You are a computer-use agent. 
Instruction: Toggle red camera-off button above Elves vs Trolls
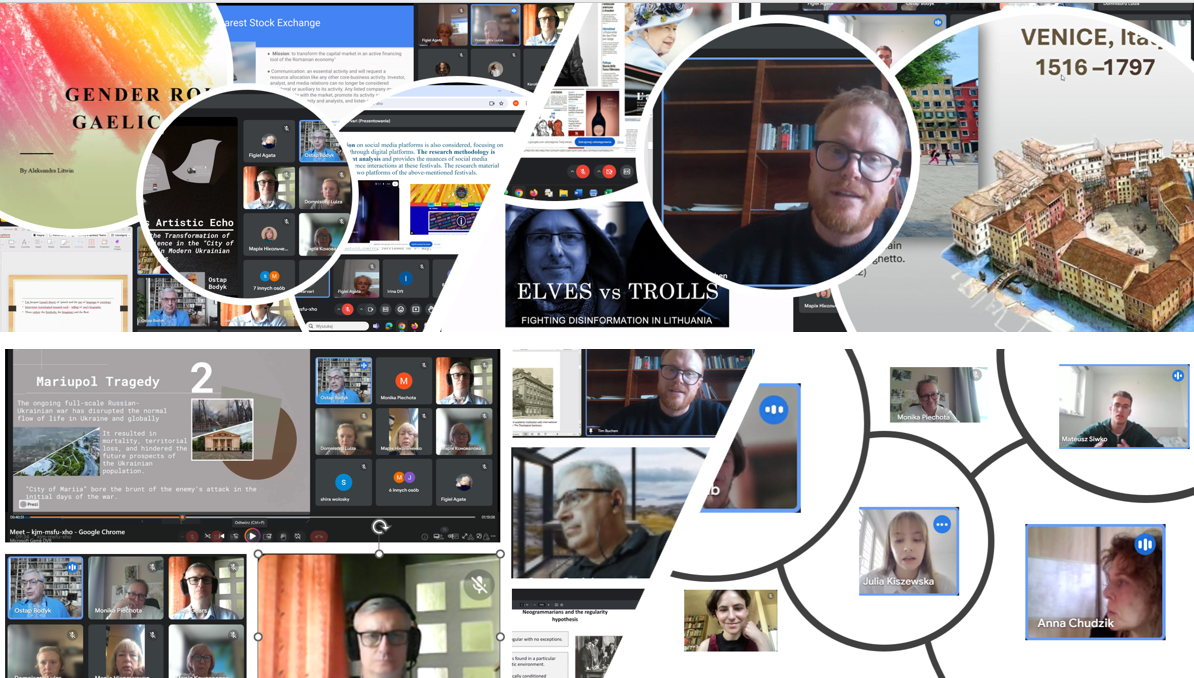pyautogui.click(x=609, y=171)
